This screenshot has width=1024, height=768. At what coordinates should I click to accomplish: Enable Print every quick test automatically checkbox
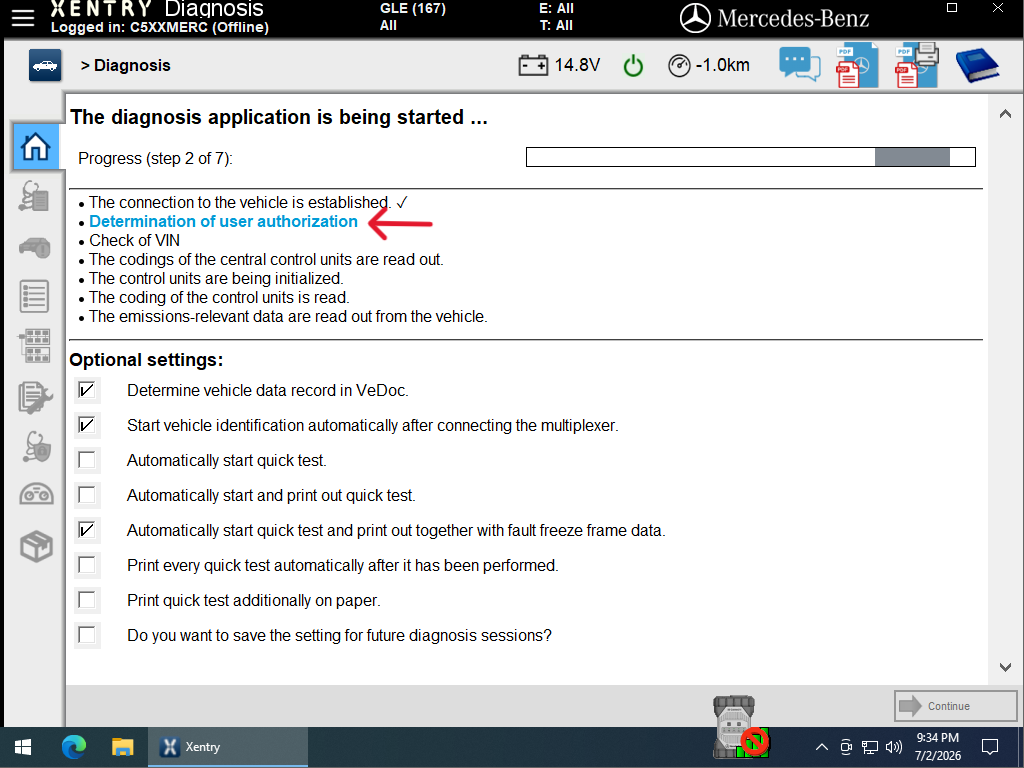[87, 565]
